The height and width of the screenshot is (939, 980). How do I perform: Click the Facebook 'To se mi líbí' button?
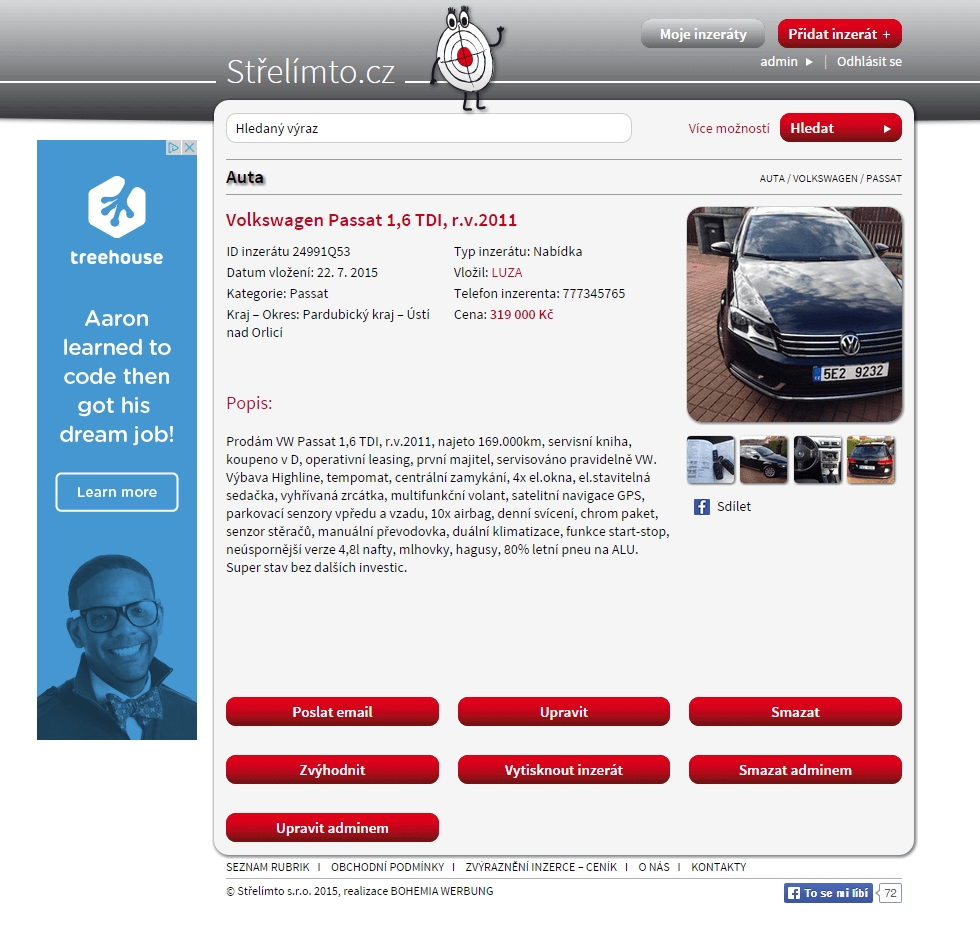pyautogui.click(x=828, y=893)
